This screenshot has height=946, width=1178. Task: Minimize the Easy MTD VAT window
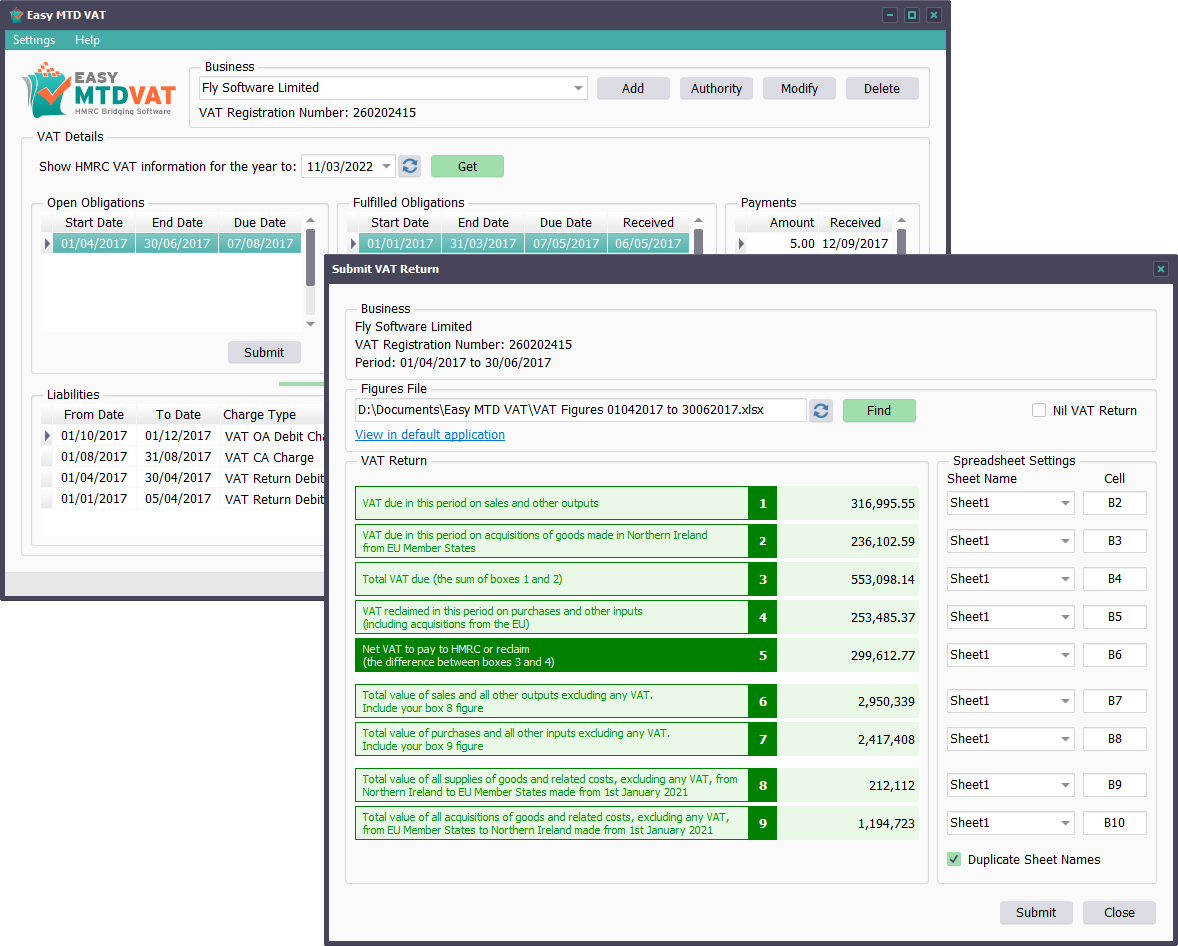pyautogui.click(x=890, y=15)
